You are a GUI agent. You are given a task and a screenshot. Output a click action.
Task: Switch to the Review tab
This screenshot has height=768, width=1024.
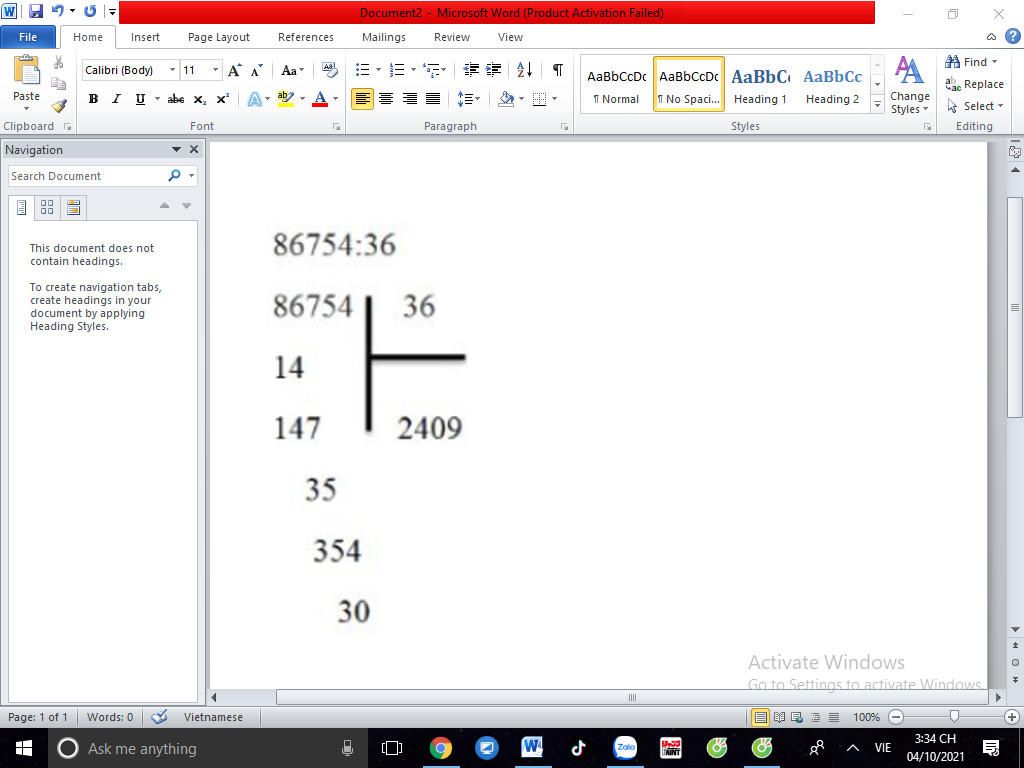[452, 37]
